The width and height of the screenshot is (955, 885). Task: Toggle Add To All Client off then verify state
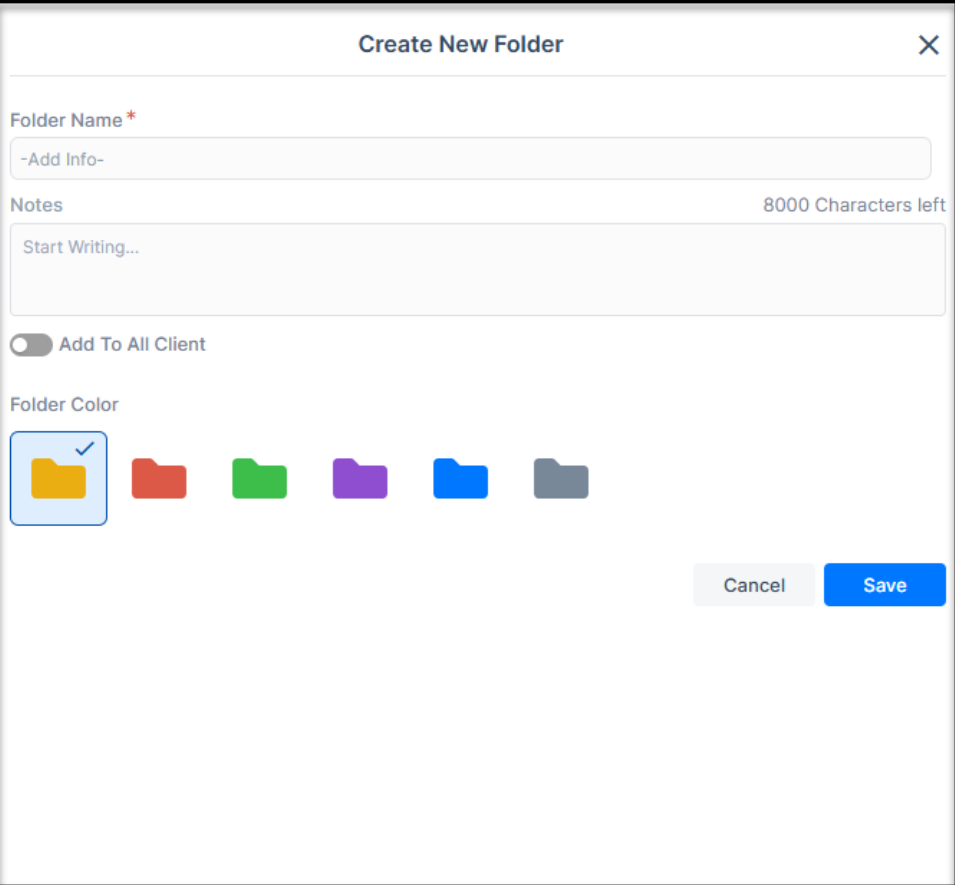(30, 344)
